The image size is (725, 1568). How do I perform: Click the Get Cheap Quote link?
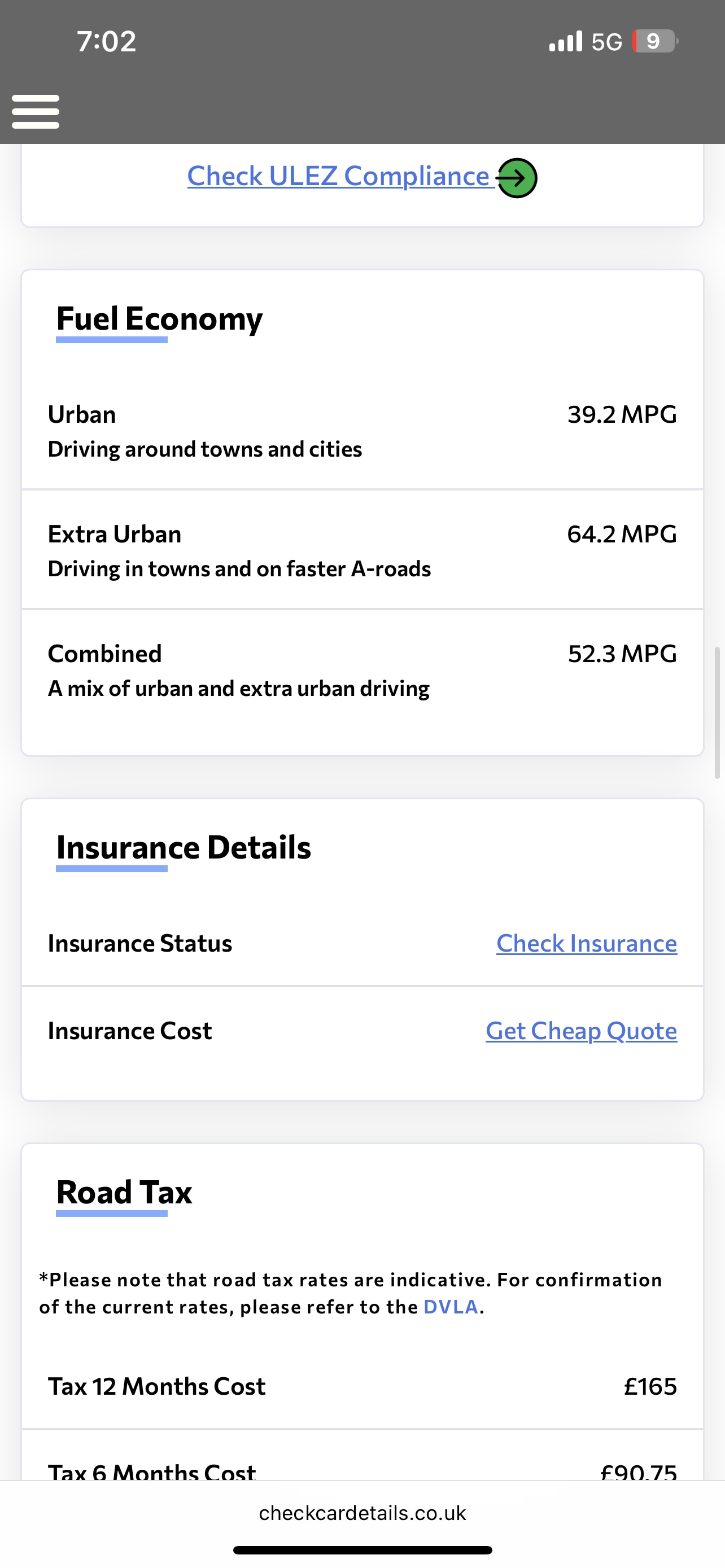click(580, 1031)
